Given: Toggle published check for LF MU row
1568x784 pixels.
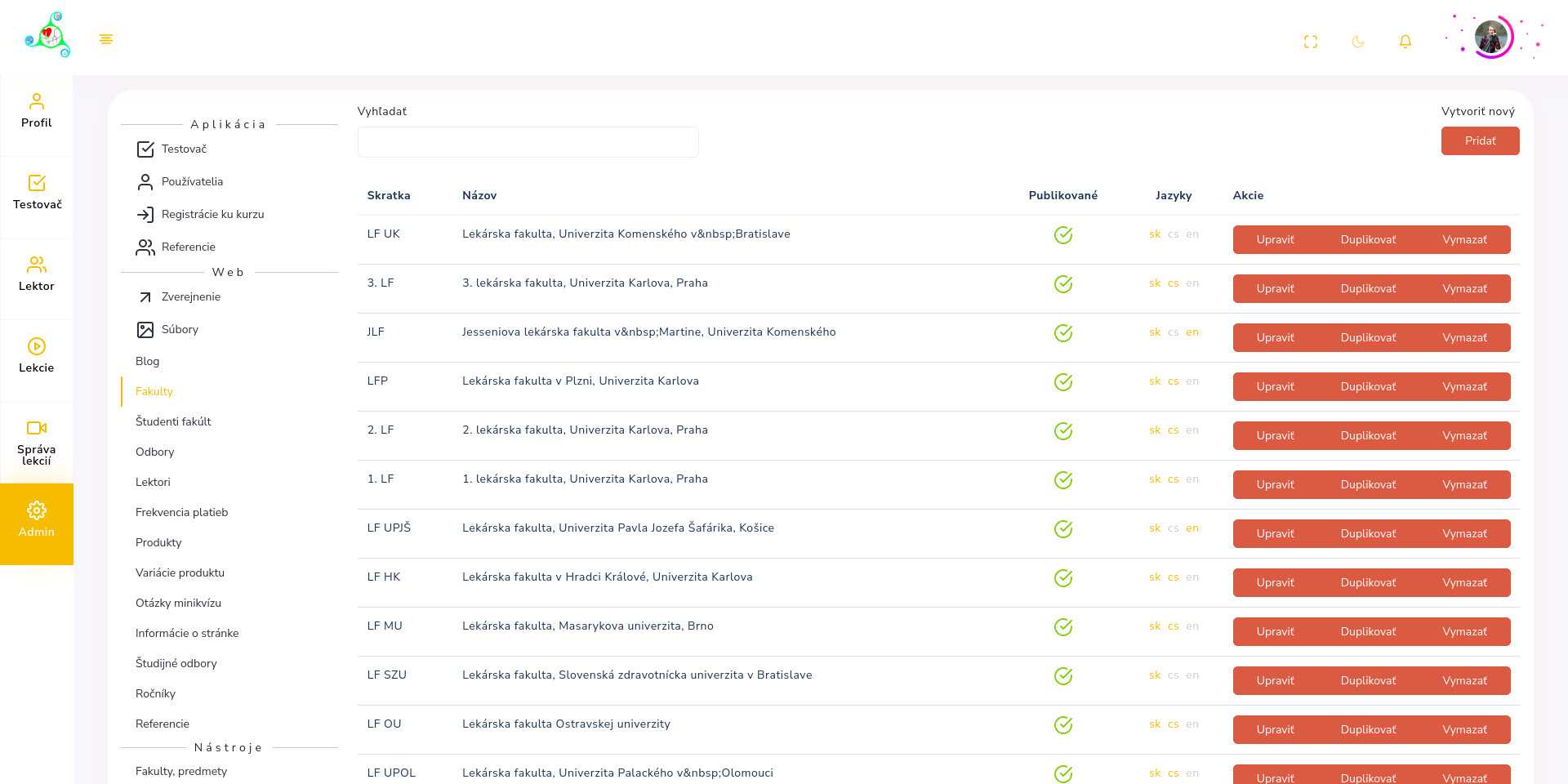Looking at the screenshot, I should [1063, 627].
